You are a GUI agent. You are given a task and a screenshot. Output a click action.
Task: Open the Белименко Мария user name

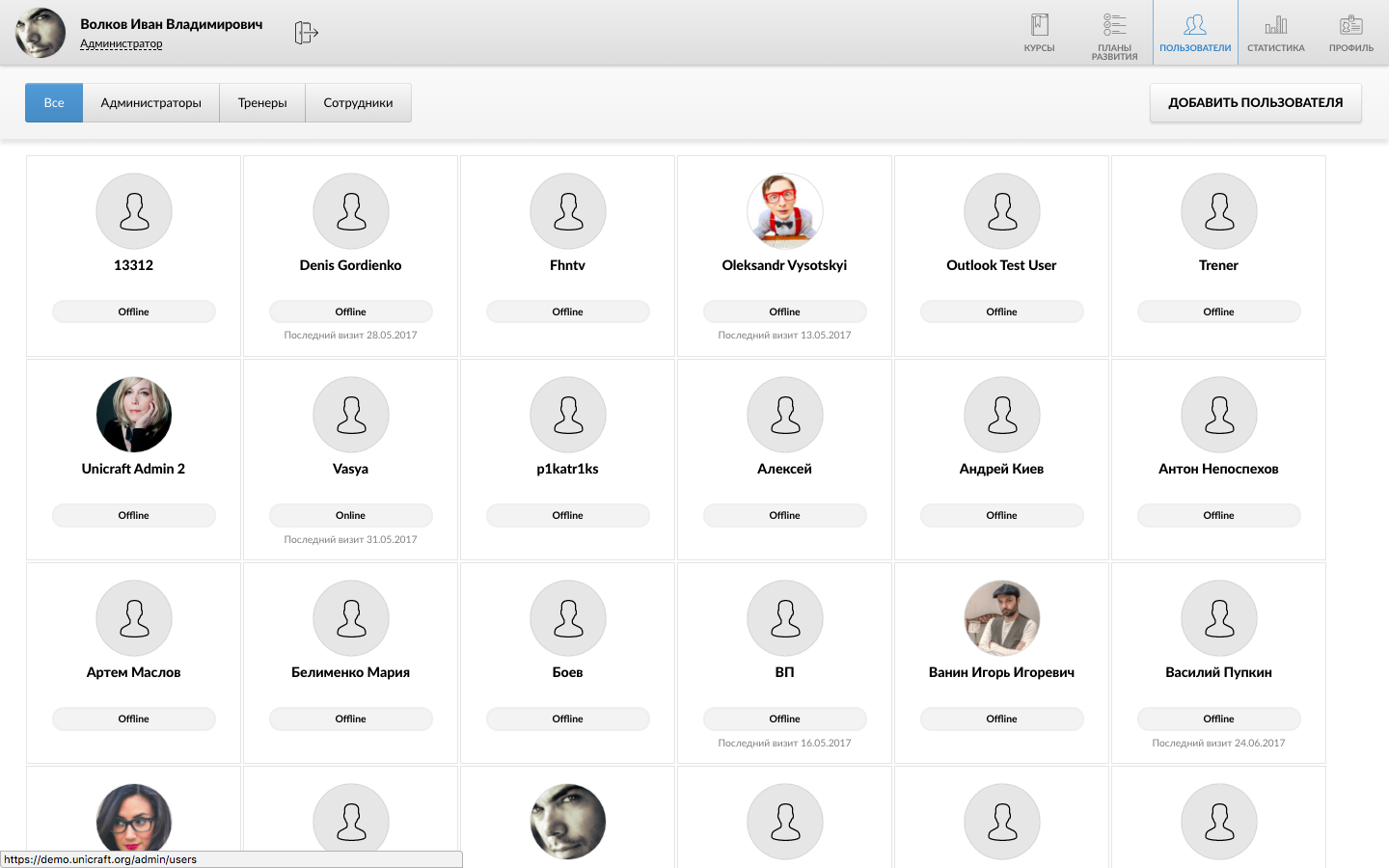pos(351,672)
